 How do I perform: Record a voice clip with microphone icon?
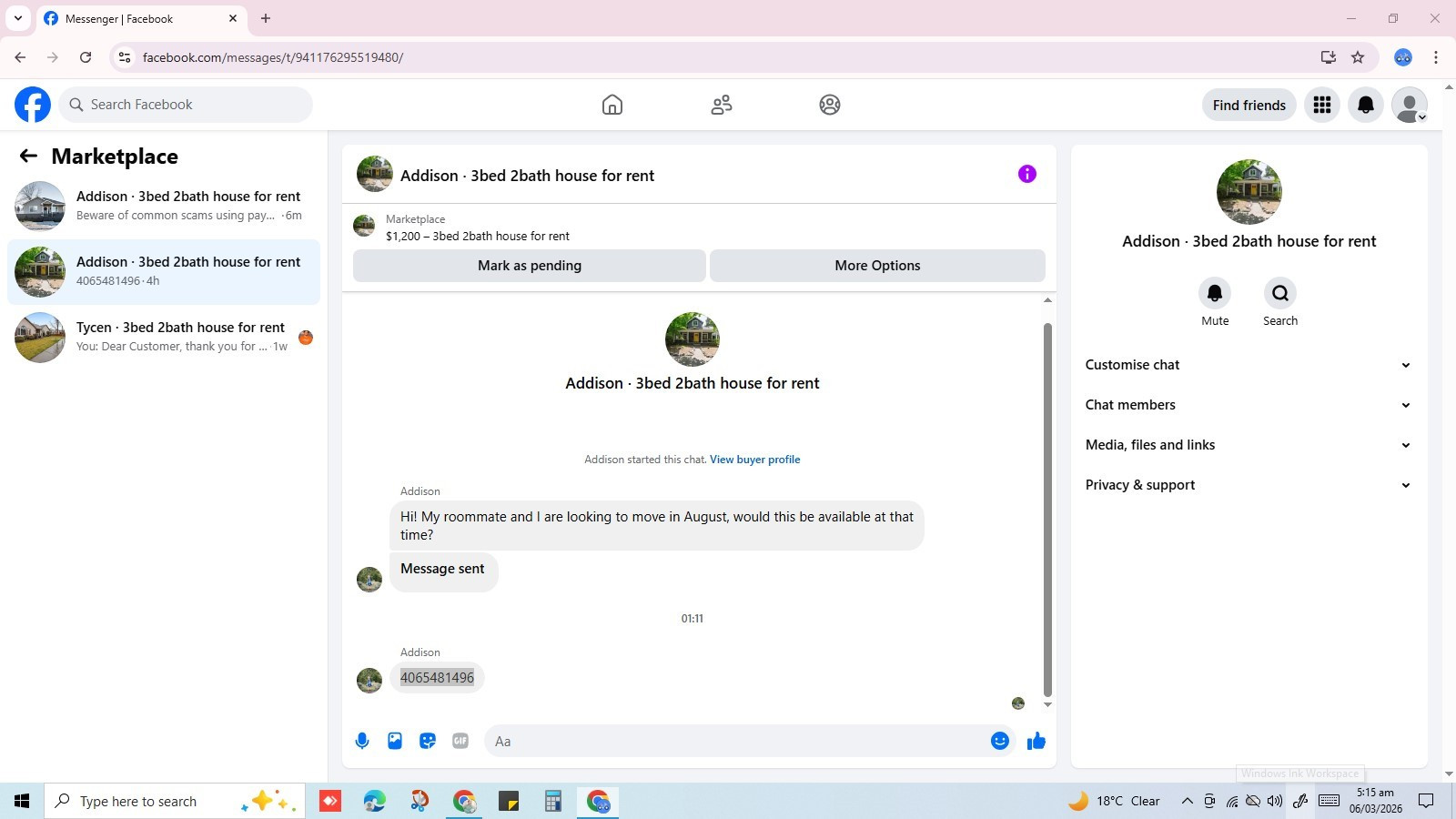[x=362, y=741]
